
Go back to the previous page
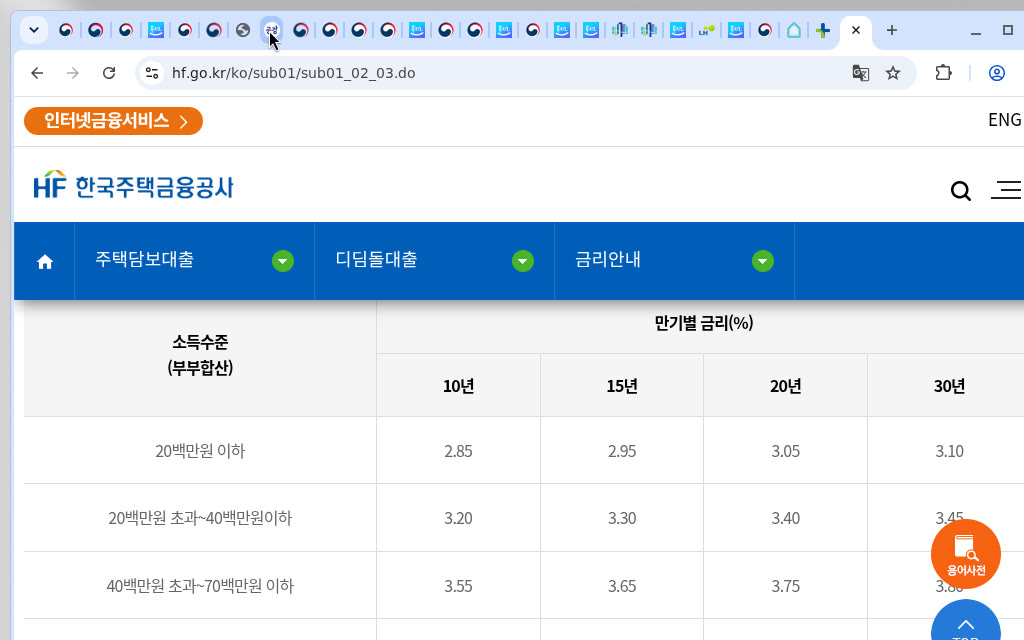[37, 73]
